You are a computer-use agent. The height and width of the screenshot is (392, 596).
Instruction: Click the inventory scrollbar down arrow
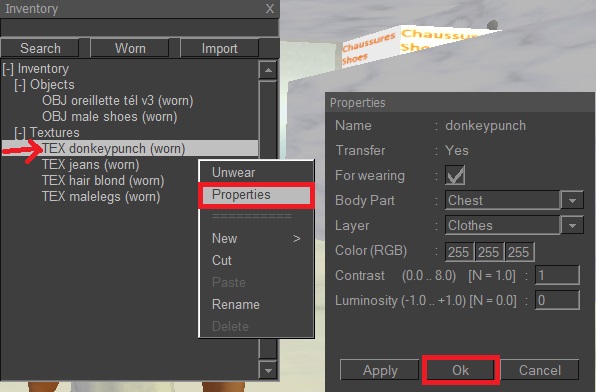(x=268, y=370)
